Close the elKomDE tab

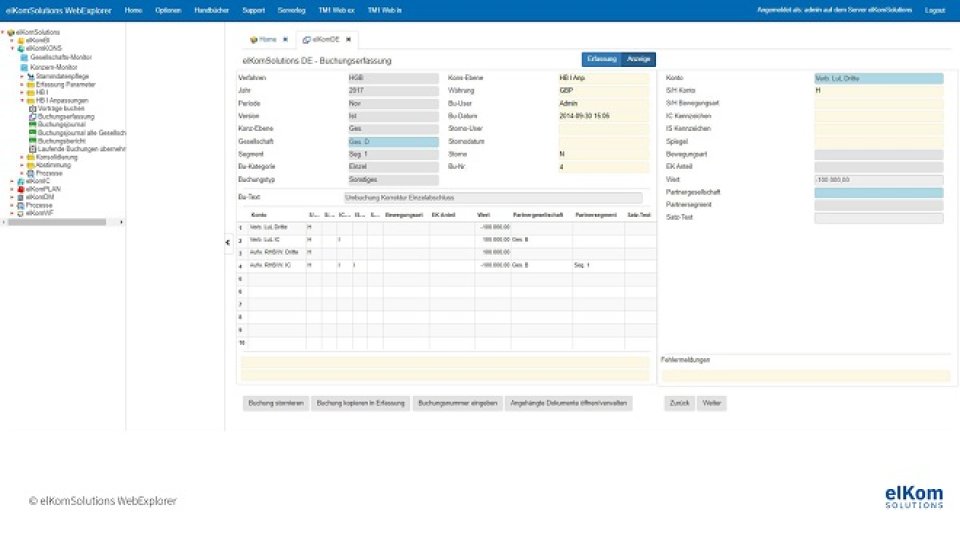pyautogui.click(x=348, y=40)
